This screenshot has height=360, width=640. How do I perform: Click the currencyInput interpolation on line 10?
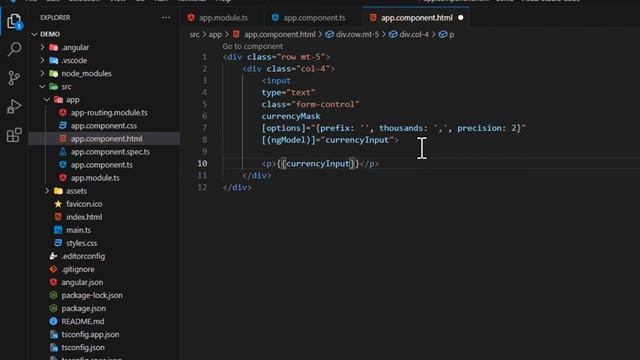click(318, 164)
